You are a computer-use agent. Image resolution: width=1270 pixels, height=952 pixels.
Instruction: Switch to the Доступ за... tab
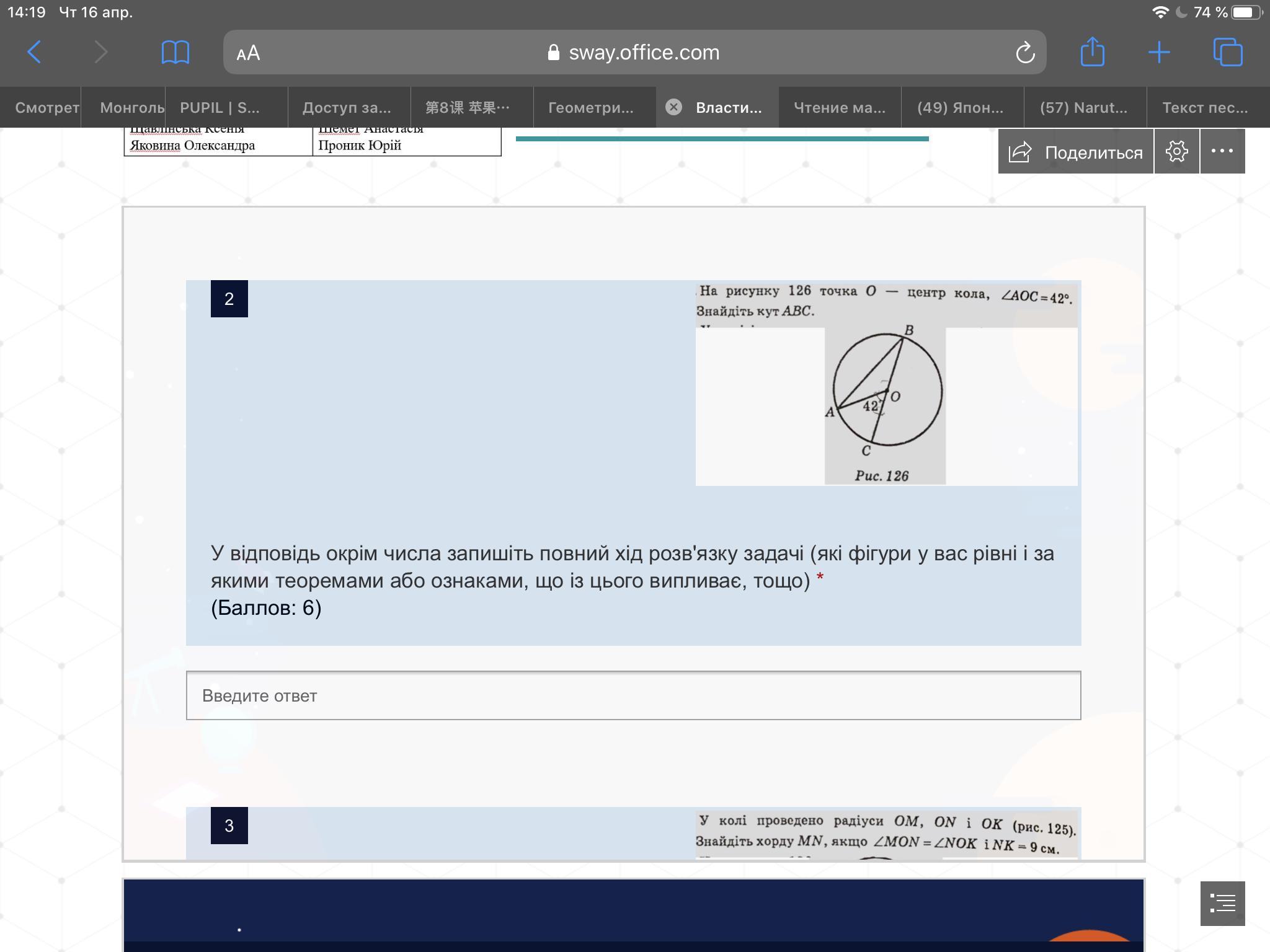[347, 108]
